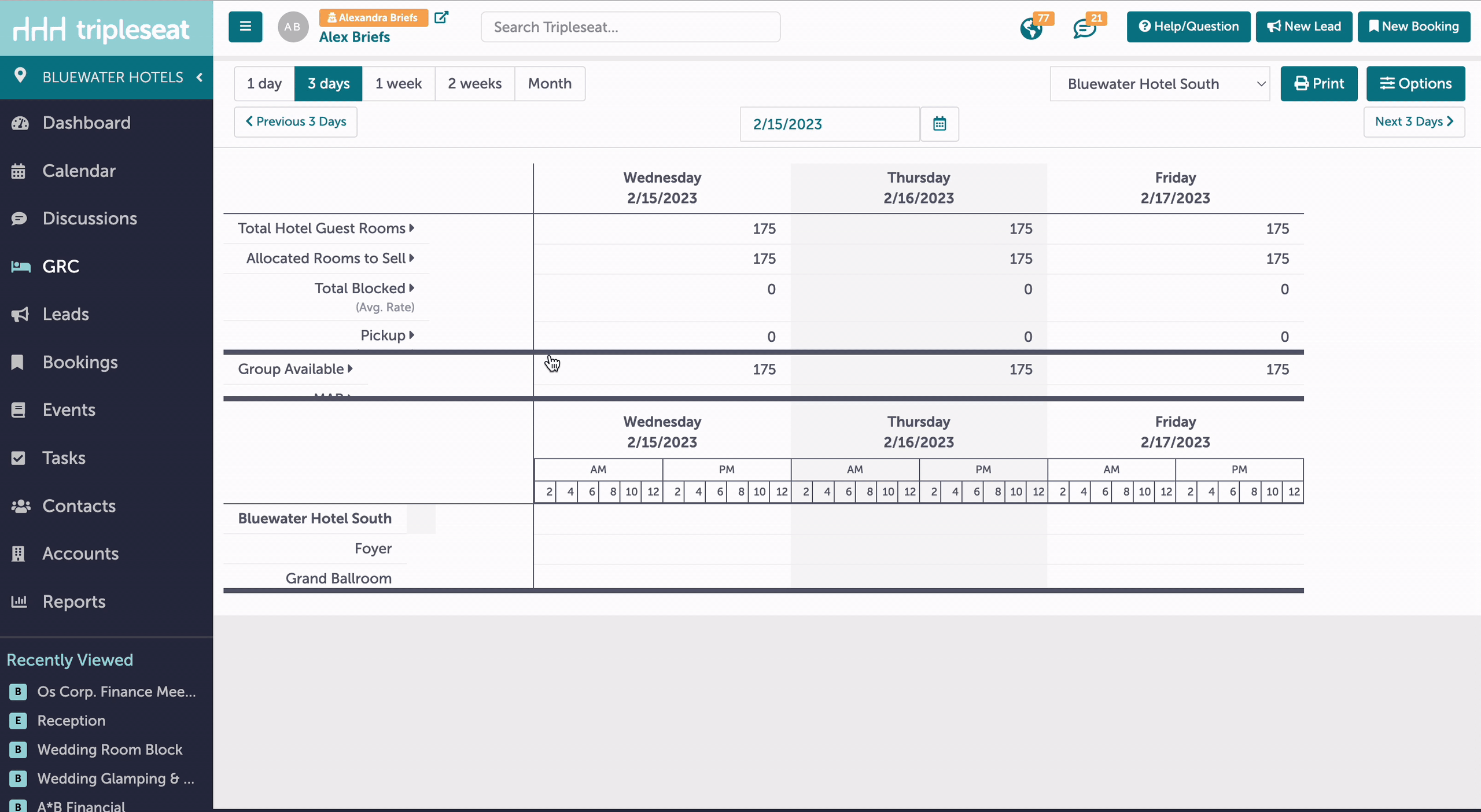1481x812 pixels.
Task: Go to Discussions in the sidebar
Action: (x=90, y=219)
